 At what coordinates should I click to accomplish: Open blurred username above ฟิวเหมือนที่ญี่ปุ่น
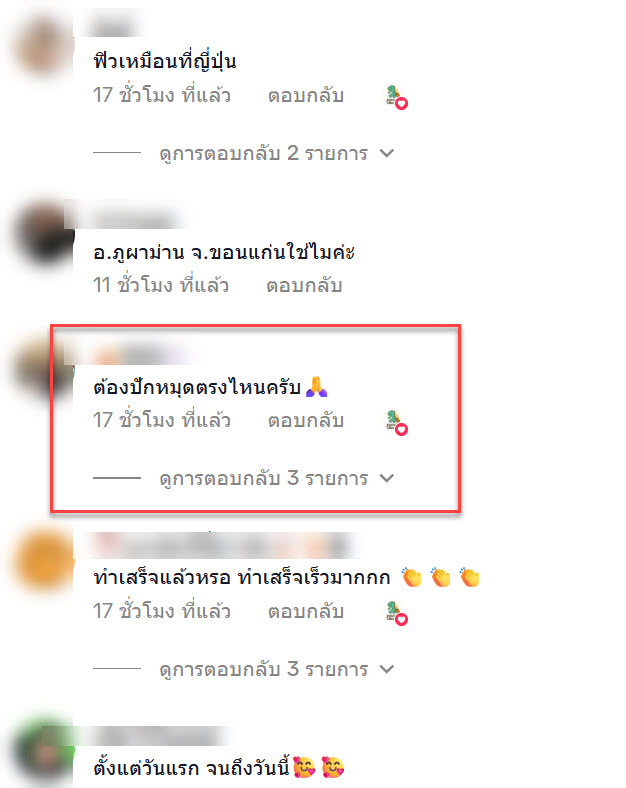(114, 27)
